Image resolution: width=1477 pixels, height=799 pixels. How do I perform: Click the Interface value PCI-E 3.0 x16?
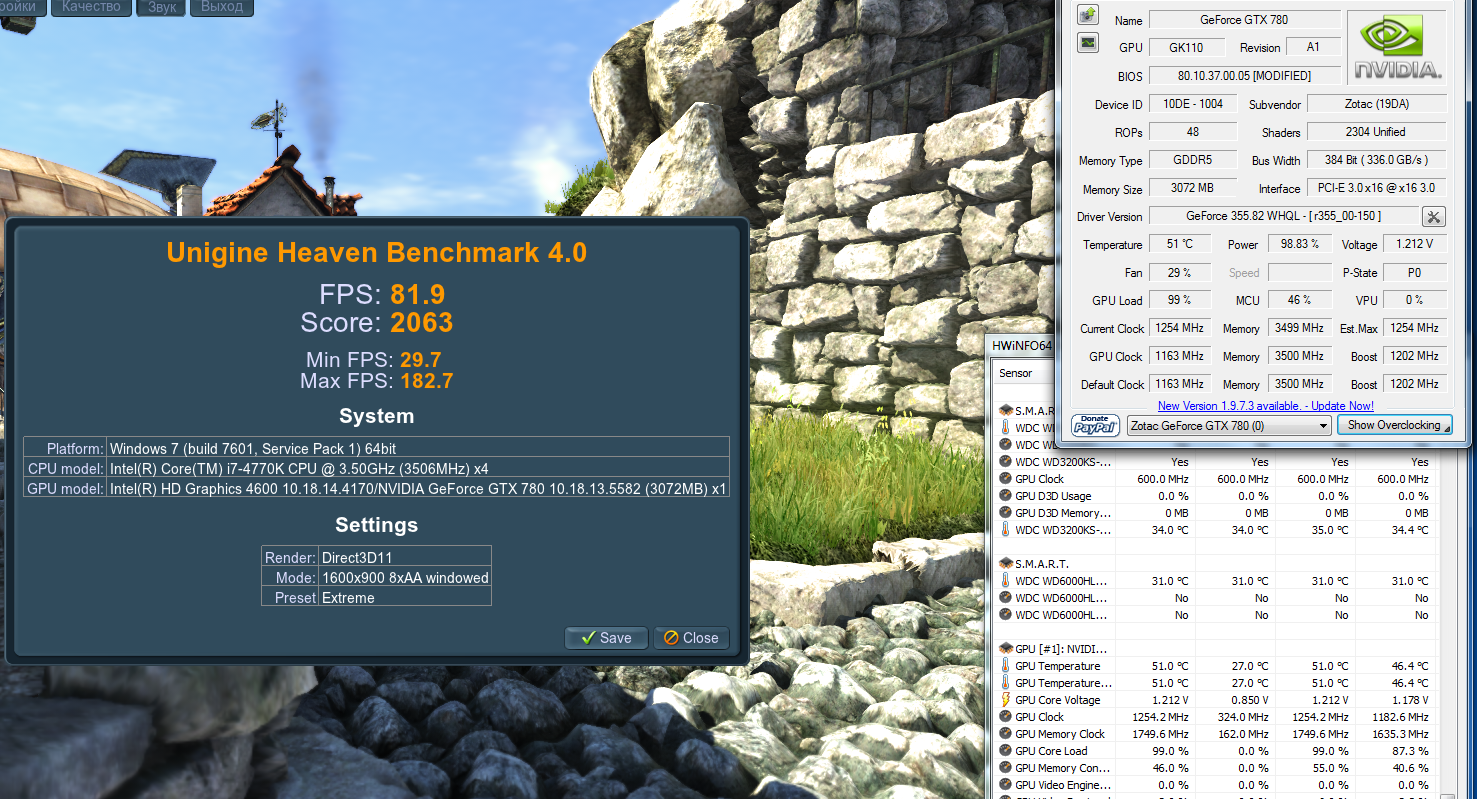[x=1377, y=188]
